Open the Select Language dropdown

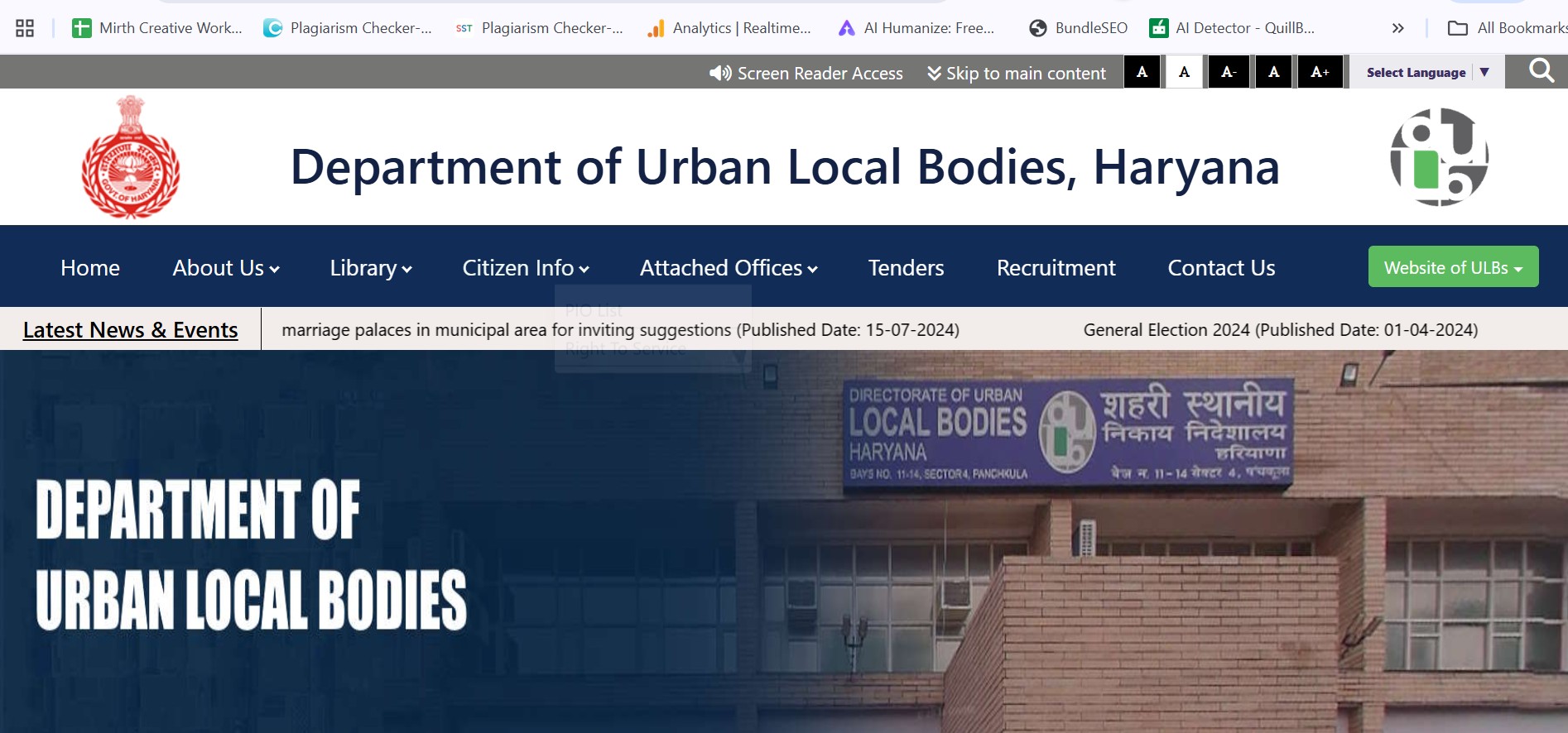1427,72
